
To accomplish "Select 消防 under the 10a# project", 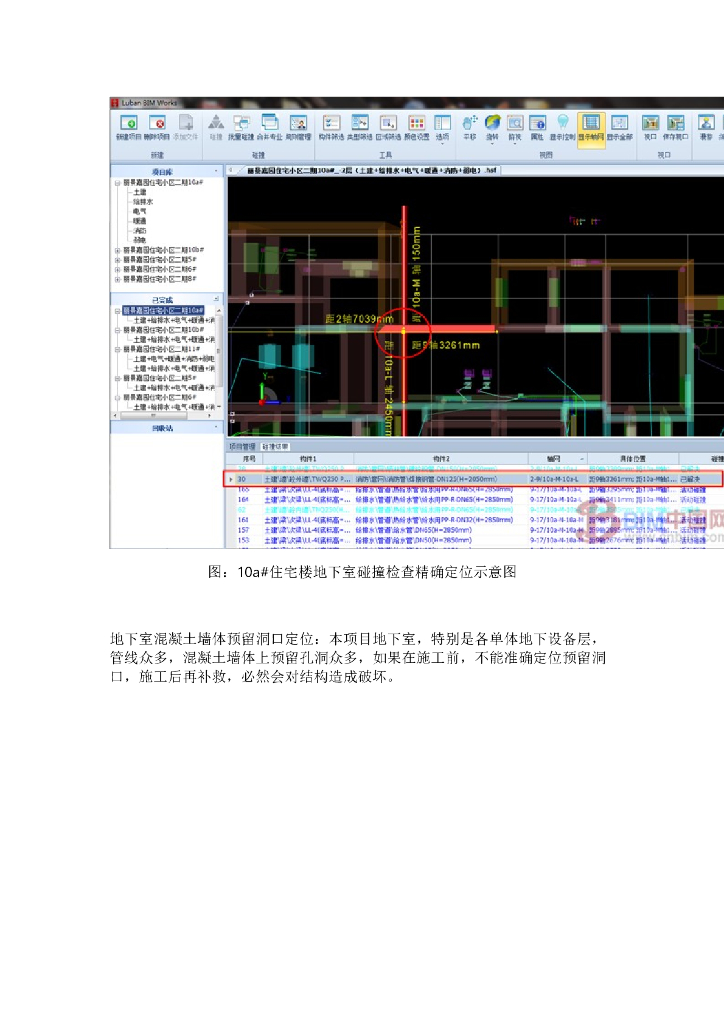I will pos(140,231).
